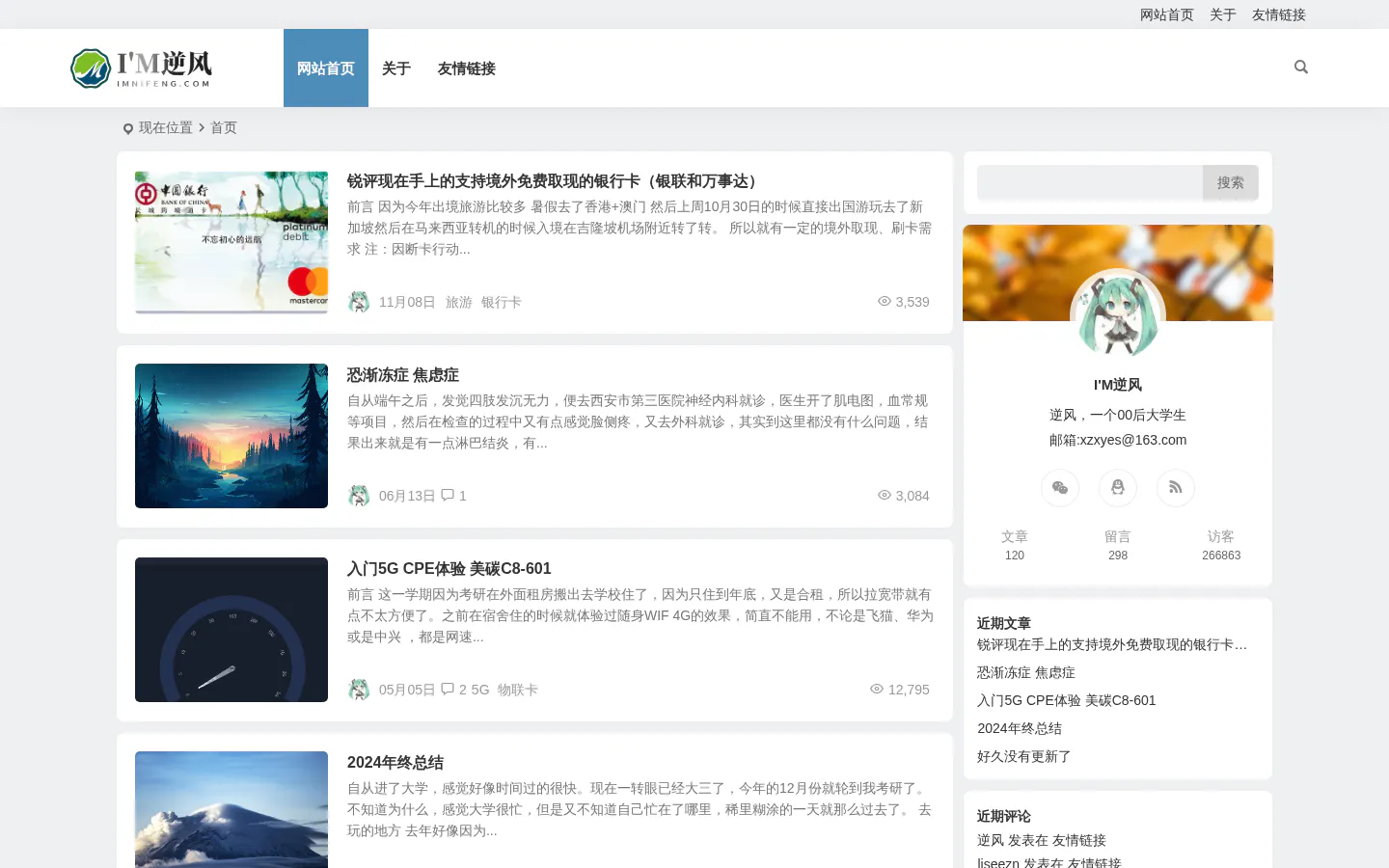1389x868 pixels.
Task: Open post title 恐渐冻症 焦虑症
Action: pyautogui.click(x=403, y=375)
